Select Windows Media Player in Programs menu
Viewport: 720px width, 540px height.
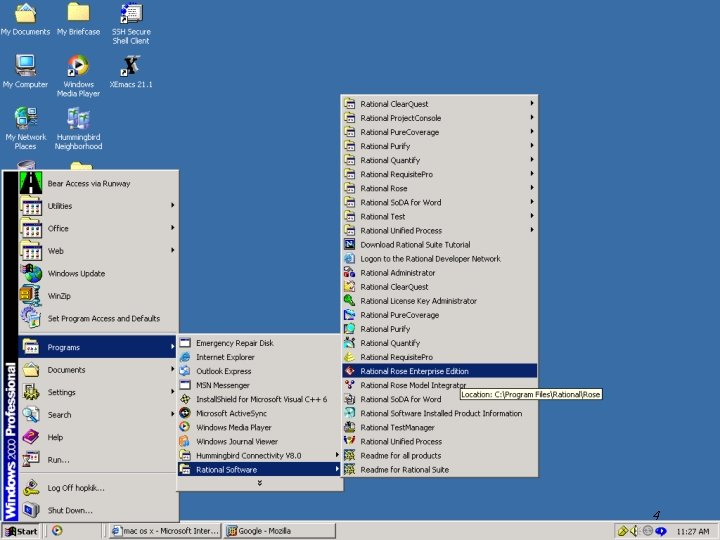[x=259, y=427]
